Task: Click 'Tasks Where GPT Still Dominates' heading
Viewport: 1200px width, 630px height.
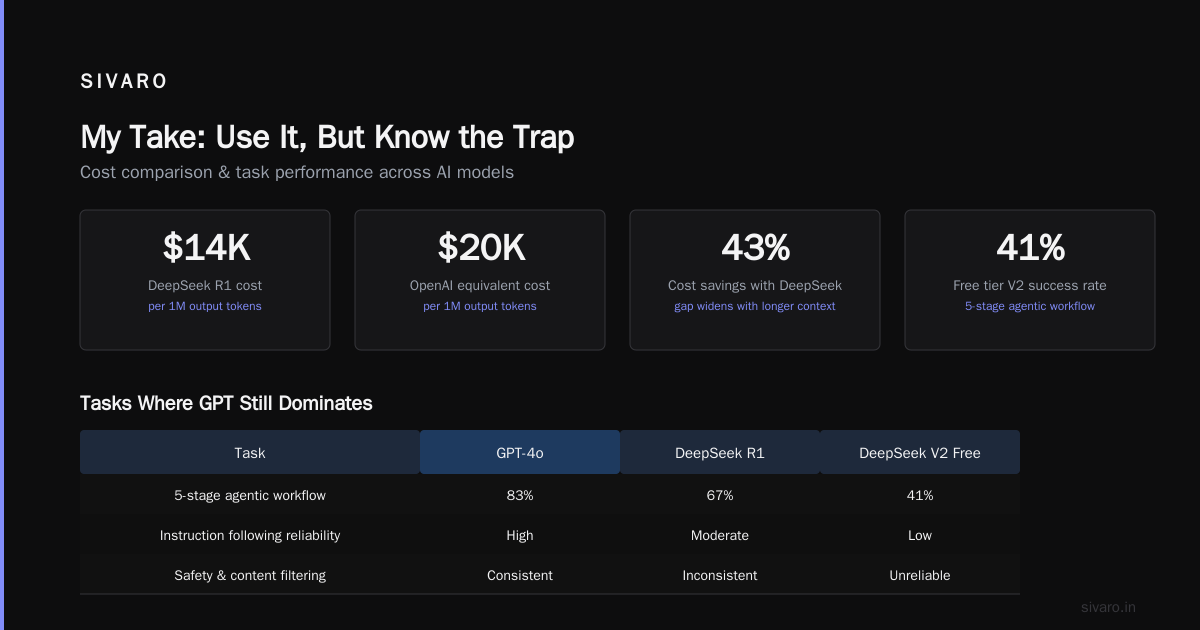Action: tap(226, 403)
